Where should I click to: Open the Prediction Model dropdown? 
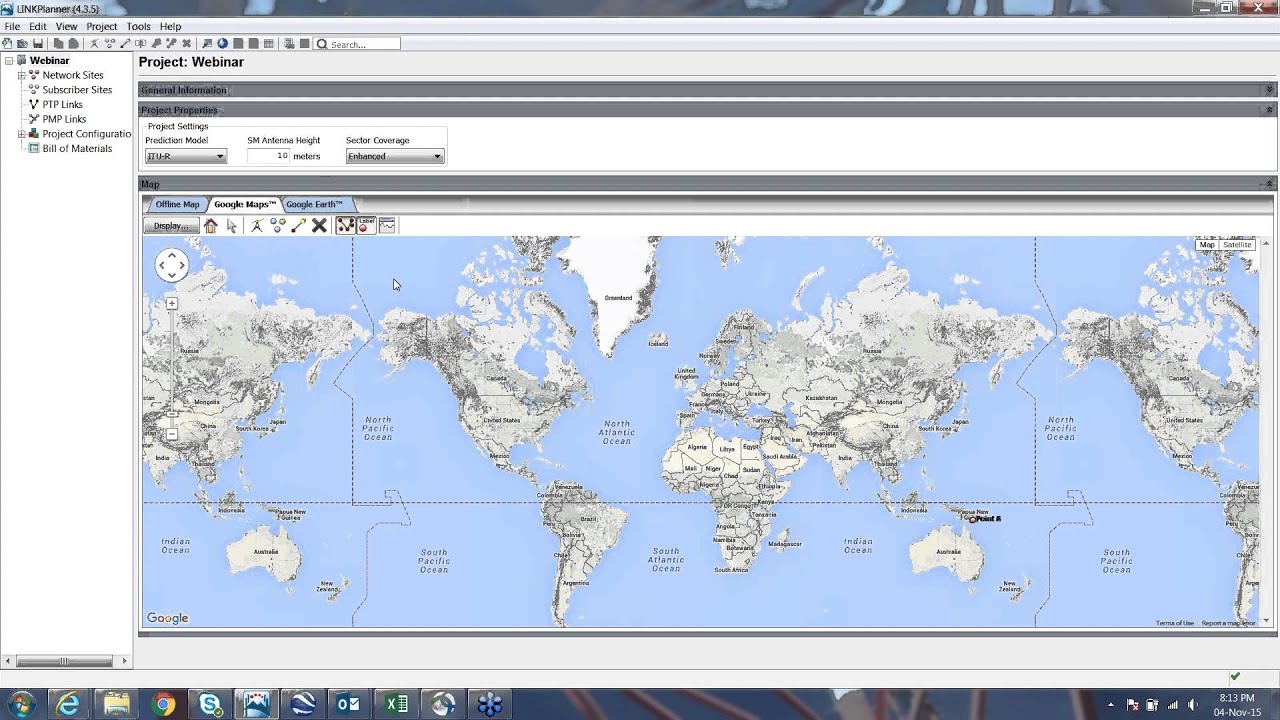pyautogui.click(x=186, y=156)
